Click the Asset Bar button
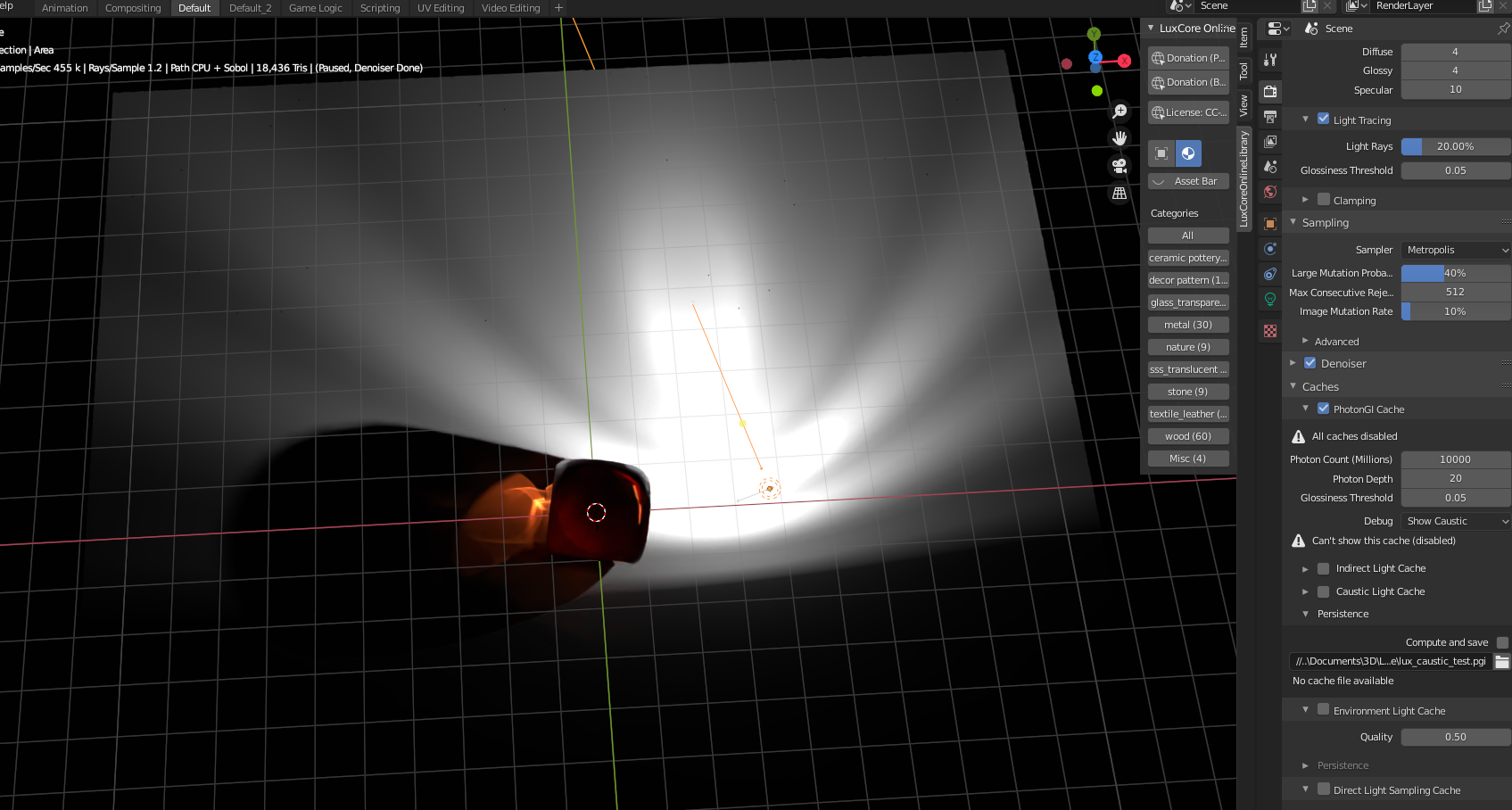 tap(1188, 181)
